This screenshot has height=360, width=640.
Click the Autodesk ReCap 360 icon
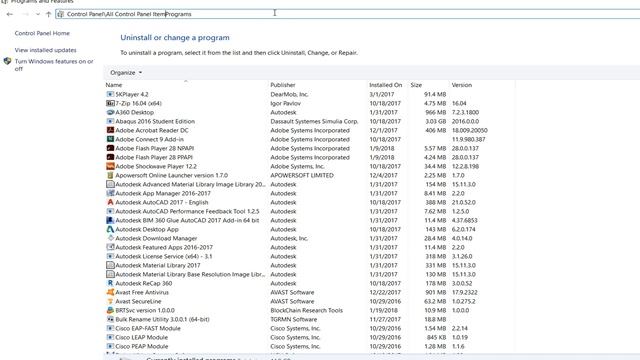point(110,283)
